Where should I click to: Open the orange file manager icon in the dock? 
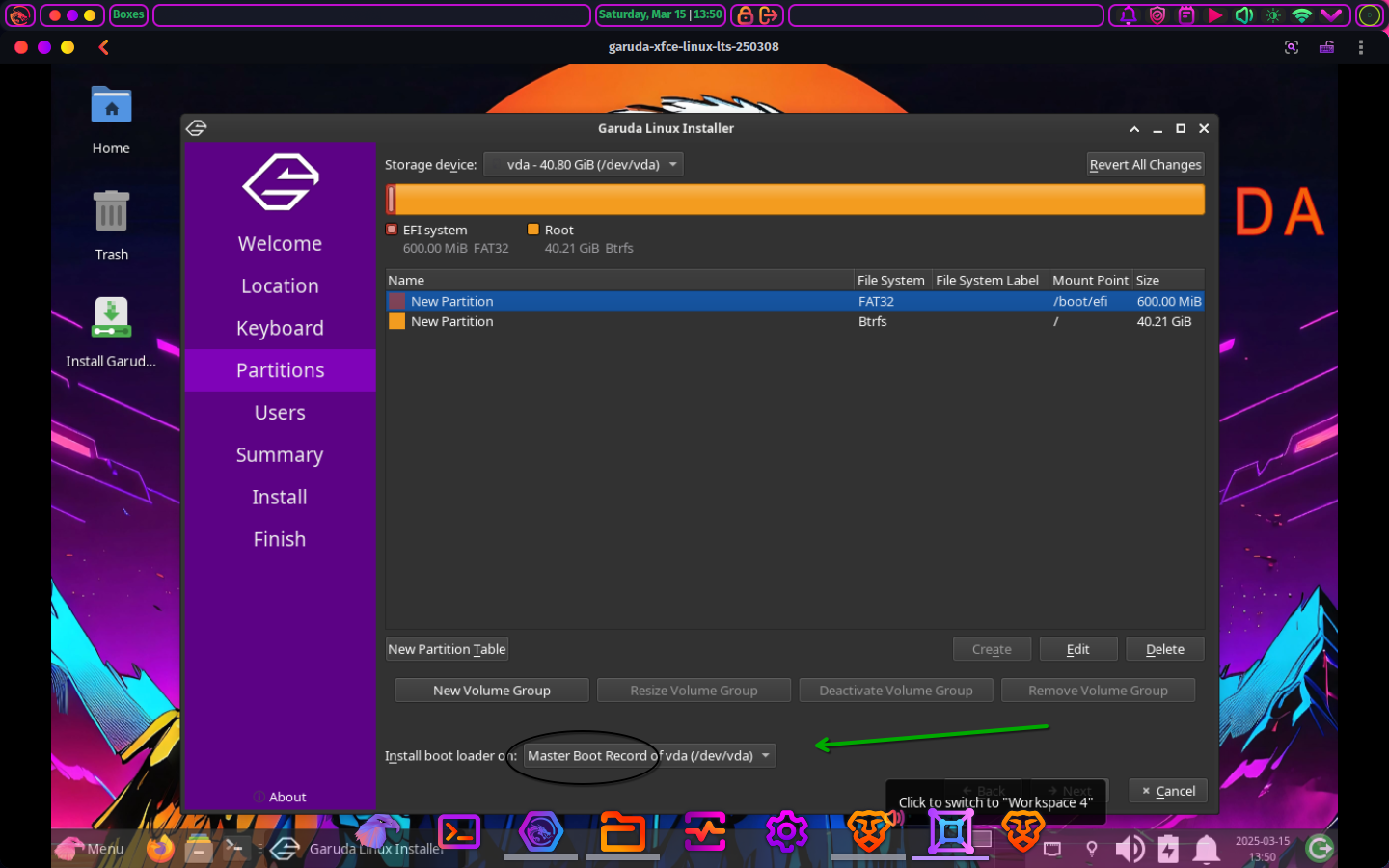(x=623, y=832)
